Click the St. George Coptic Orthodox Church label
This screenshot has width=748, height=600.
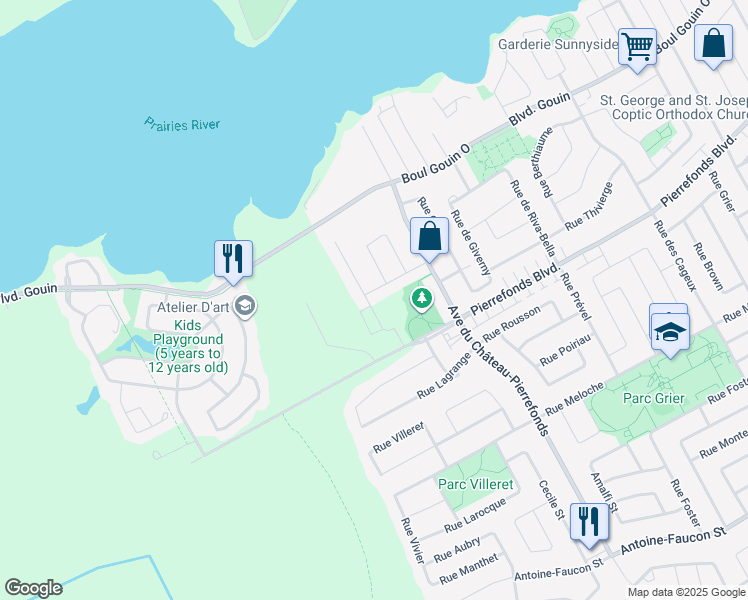point(672,107)
